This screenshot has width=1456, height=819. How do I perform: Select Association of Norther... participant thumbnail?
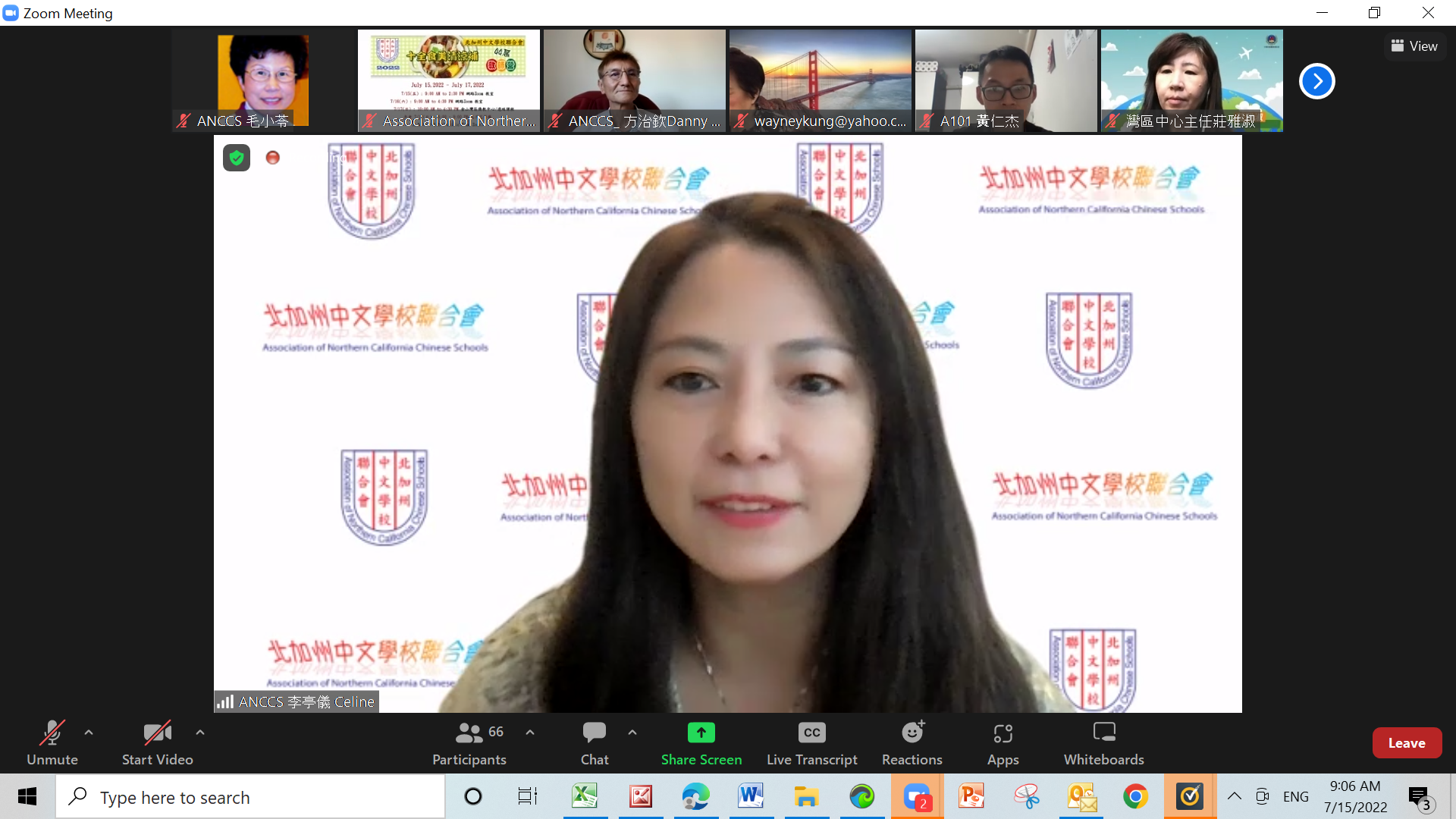point(449,80)
